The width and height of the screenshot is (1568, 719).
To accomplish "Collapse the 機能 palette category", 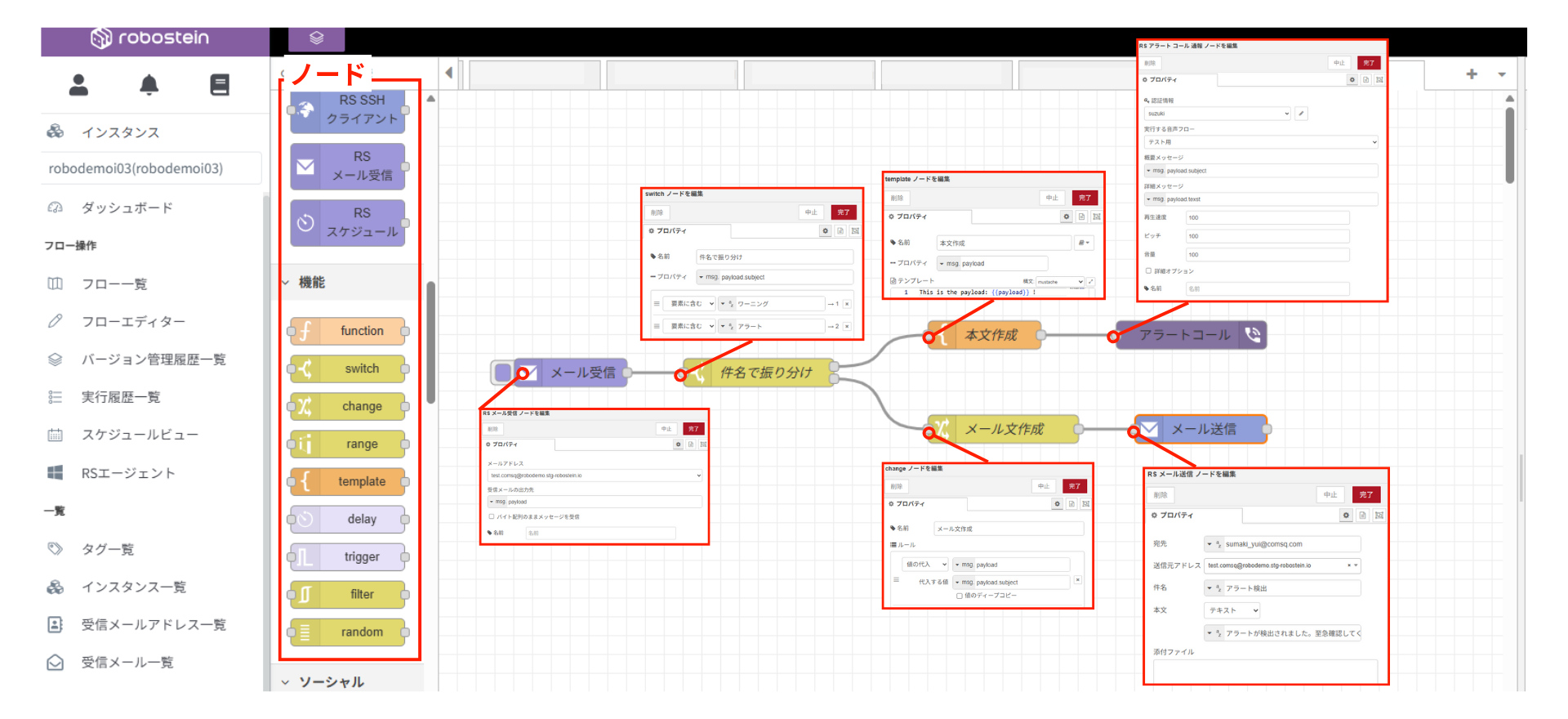I will [287, 283].
